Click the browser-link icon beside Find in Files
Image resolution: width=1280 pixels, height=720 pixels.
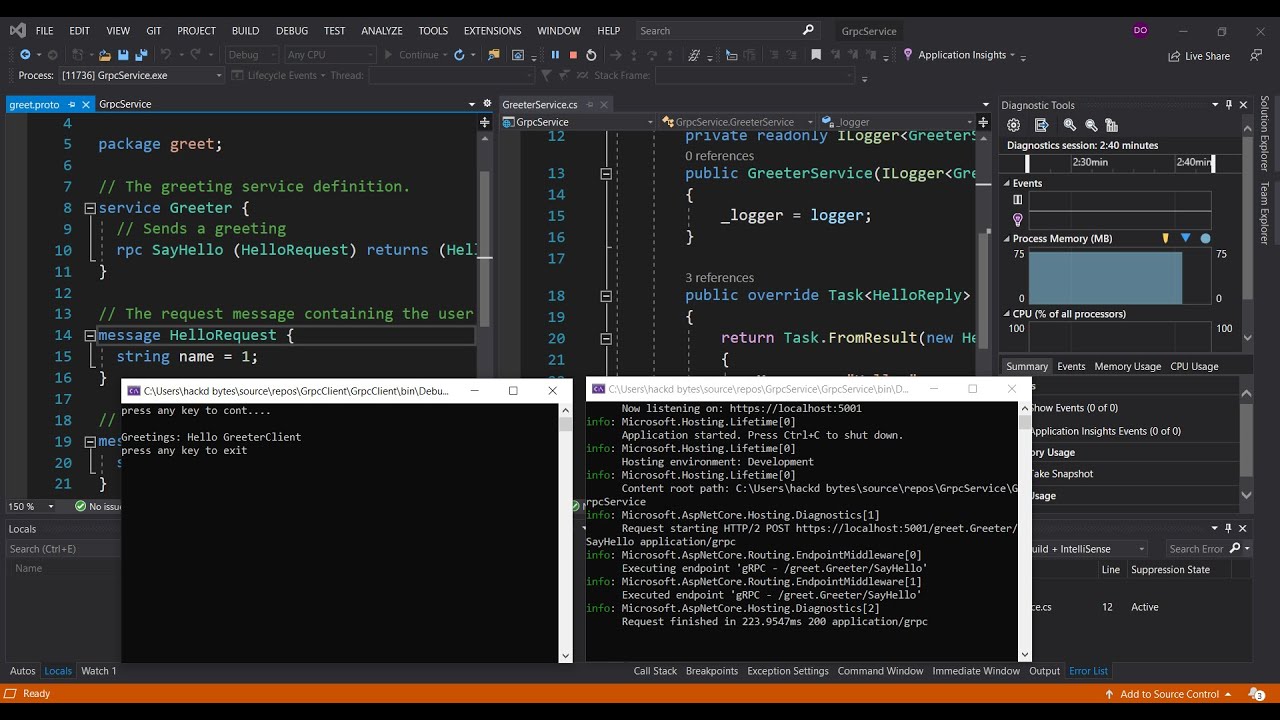pyautogui.click(x=518, y=55)
